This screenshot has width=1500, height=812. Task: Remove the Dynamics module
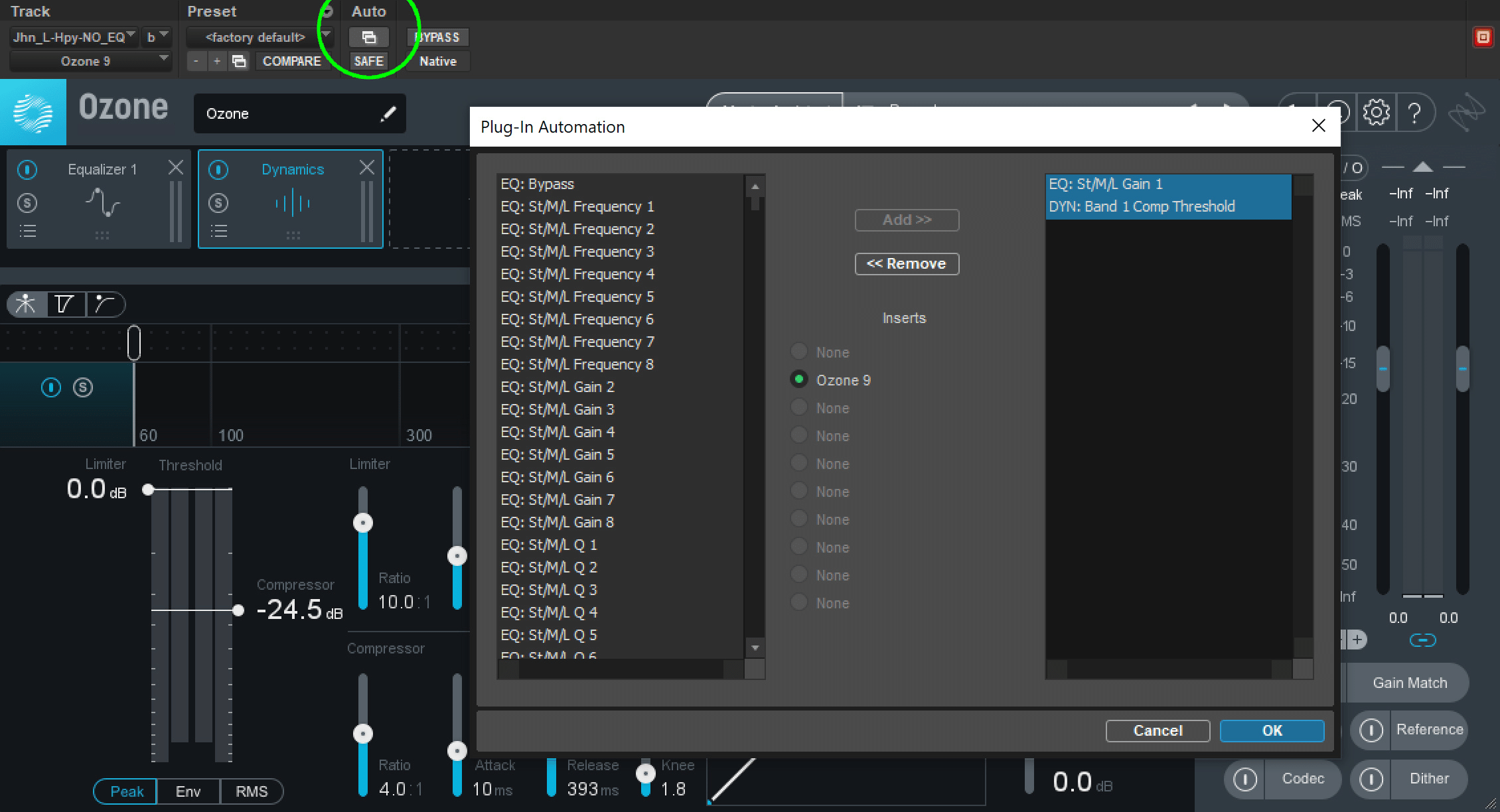(367, 168)
